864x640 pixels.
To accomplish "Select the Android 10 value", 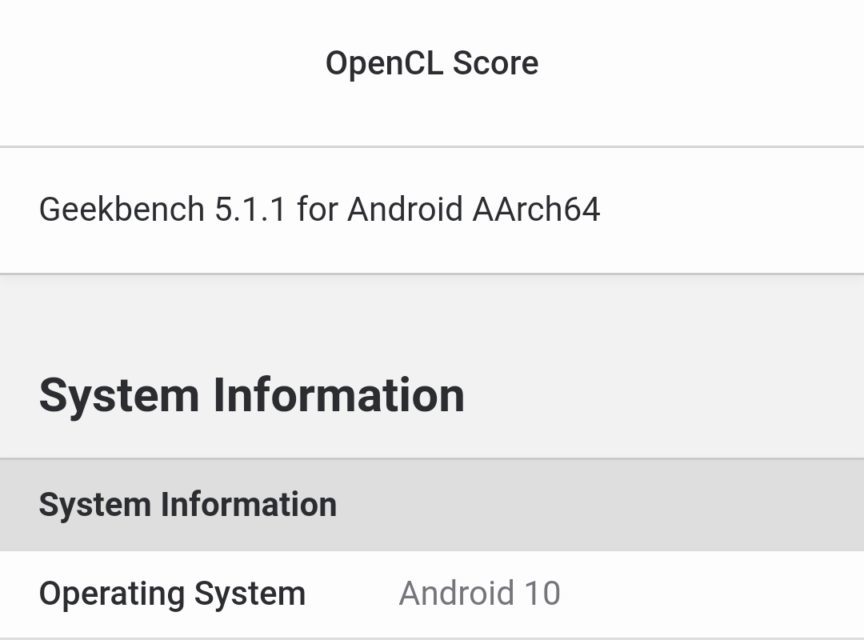I will 479,593.
